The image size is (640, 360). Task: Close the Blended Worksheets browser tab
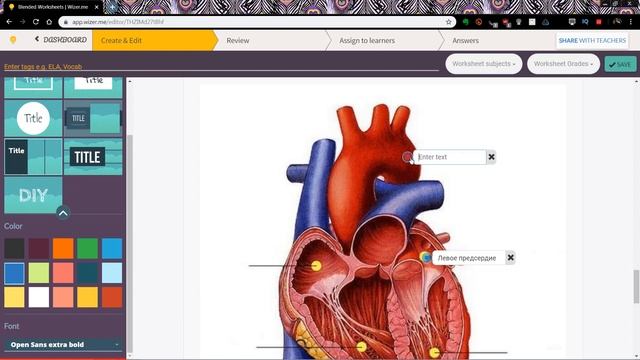click(x=97, y=7)
